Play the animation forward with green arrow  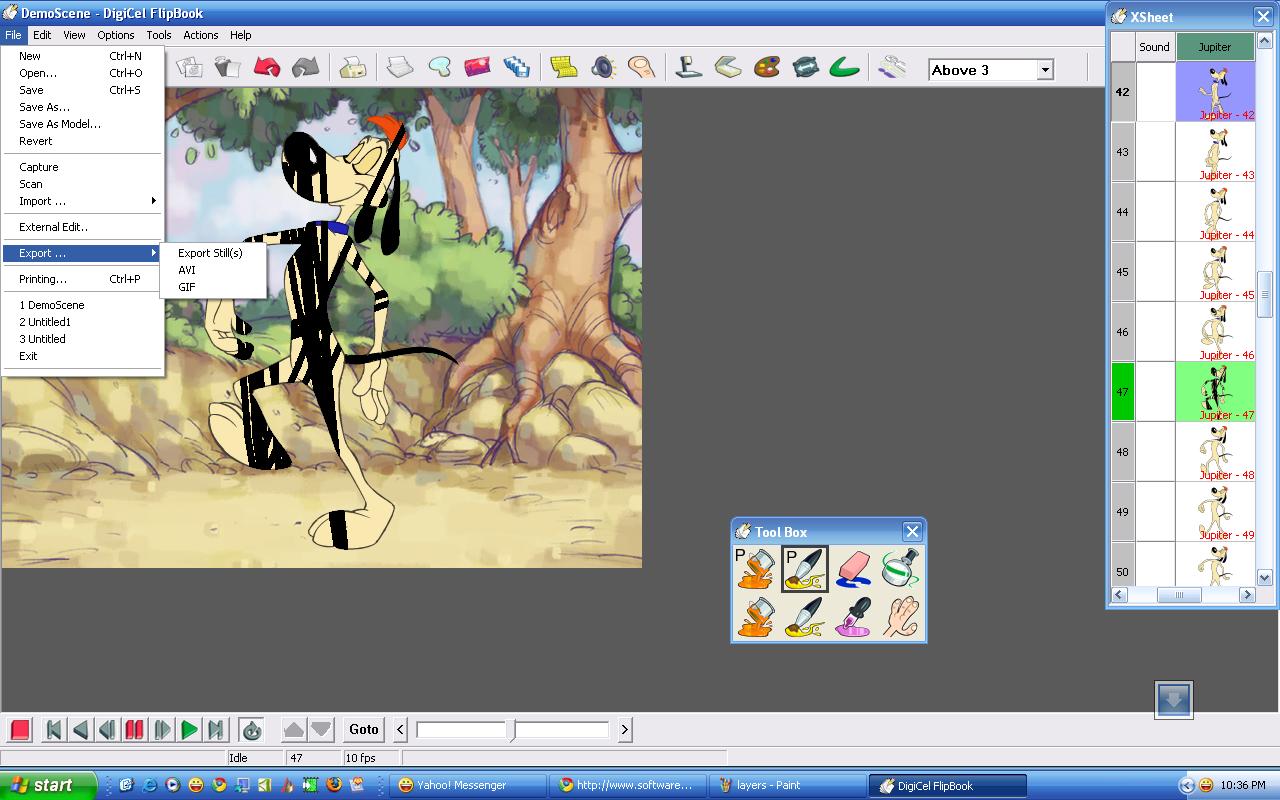[x=189, y=730]
